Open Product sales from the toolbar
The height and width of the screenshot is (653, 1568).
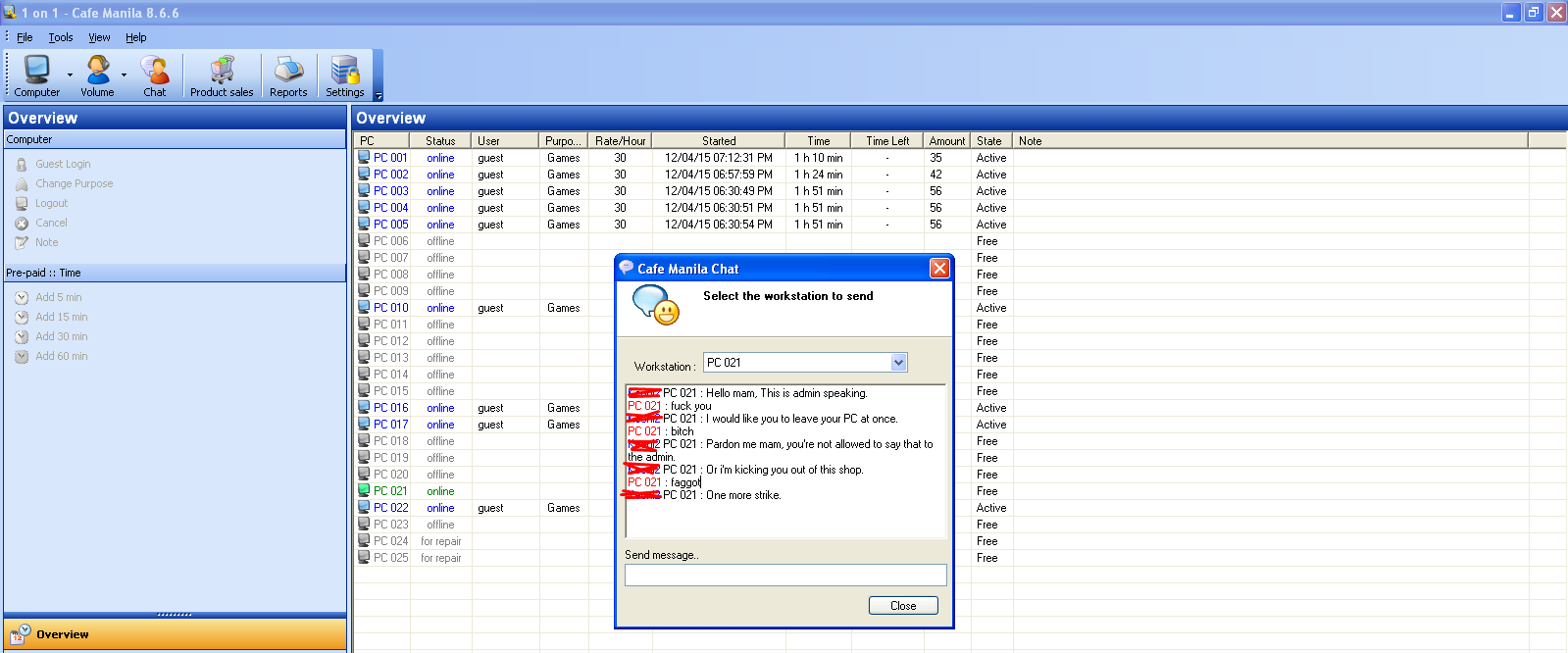tap(222, 76)
